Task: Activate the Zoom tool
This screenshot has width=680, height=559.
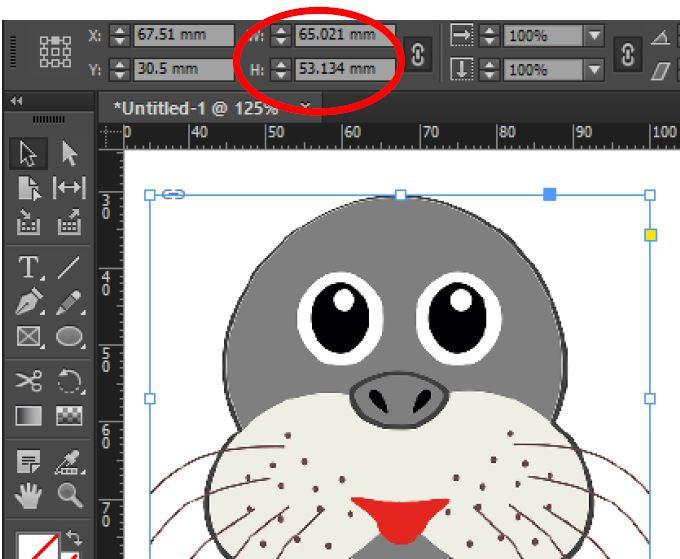Action: 69,495
